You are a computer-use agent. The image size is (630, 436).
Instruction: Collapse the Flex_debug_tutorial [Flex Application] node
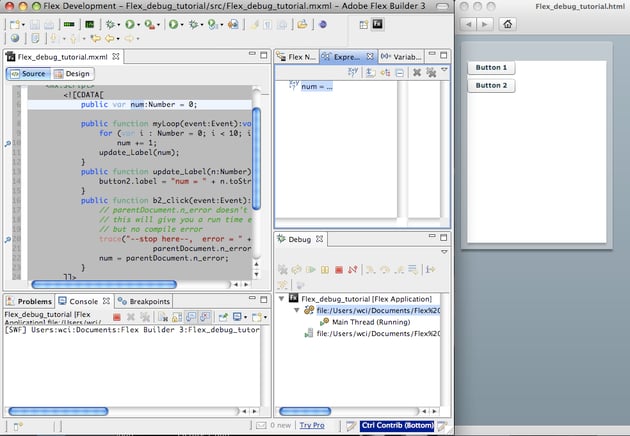click(283, 298)
